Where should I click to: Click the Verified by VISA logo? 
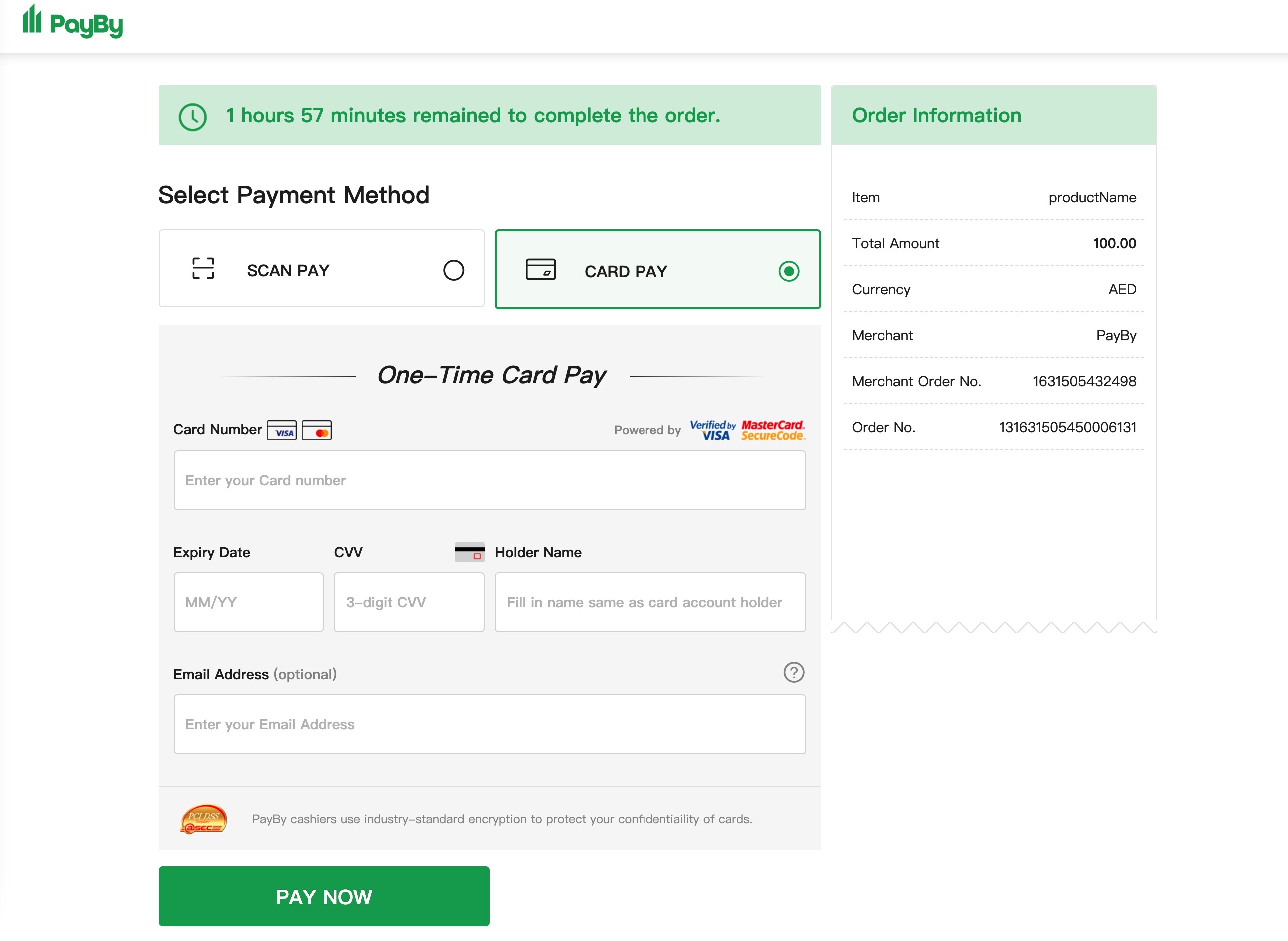pos(712,430)
